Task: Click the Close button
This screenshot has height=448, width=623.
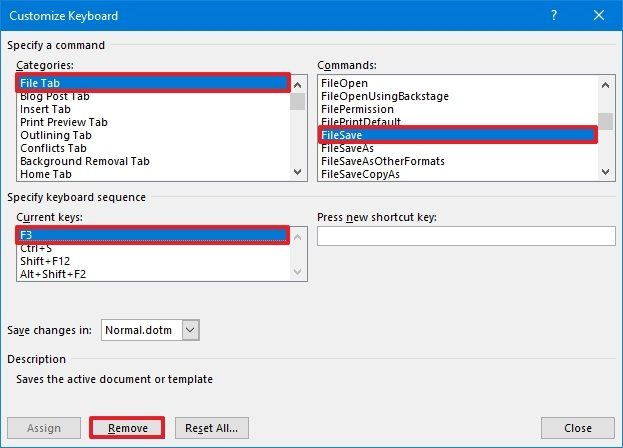Action: tap(578, 428)
